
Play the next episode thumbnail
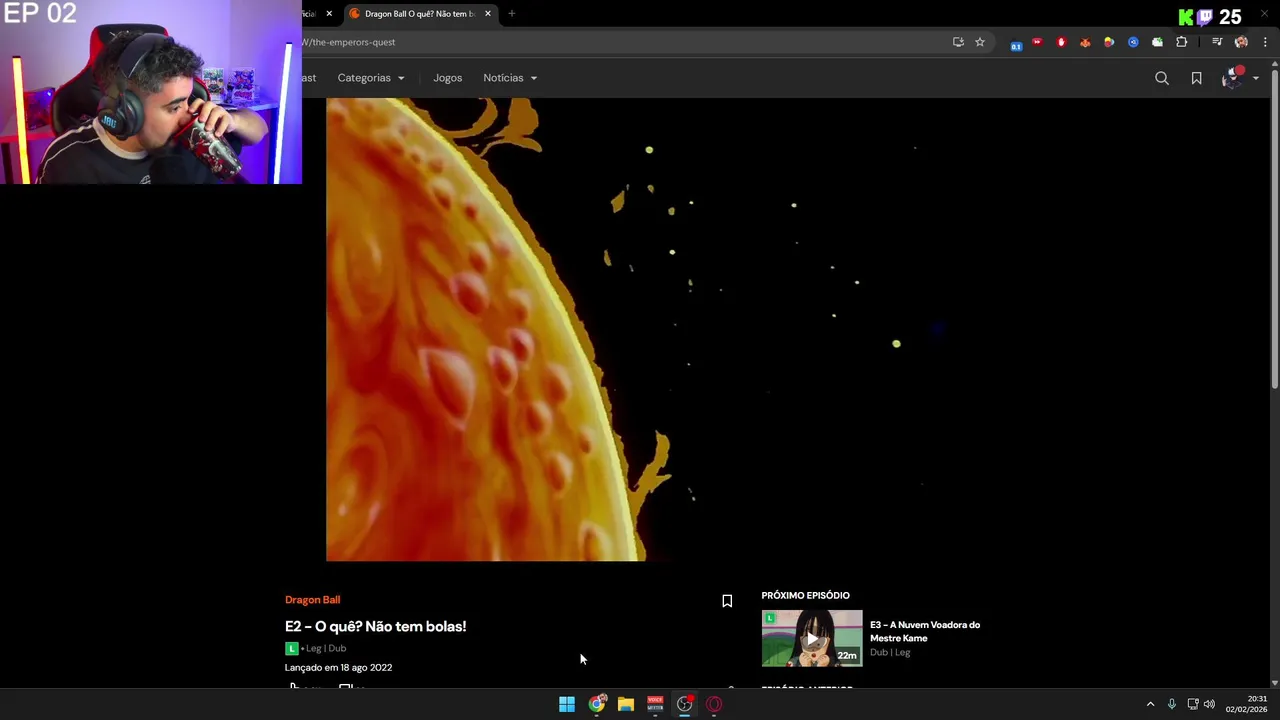[x=812, y=638]
